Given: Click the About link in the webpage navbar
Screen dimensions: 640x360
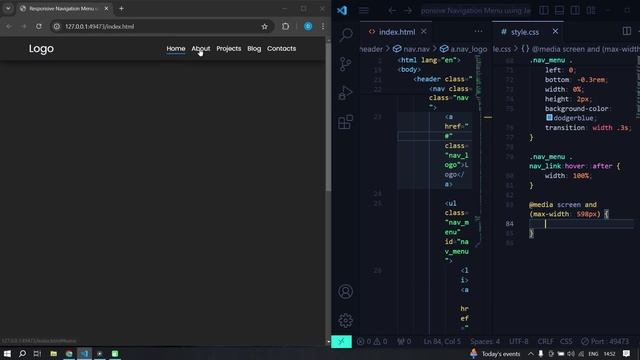Looking at the screenshot, I should (201, 49).
